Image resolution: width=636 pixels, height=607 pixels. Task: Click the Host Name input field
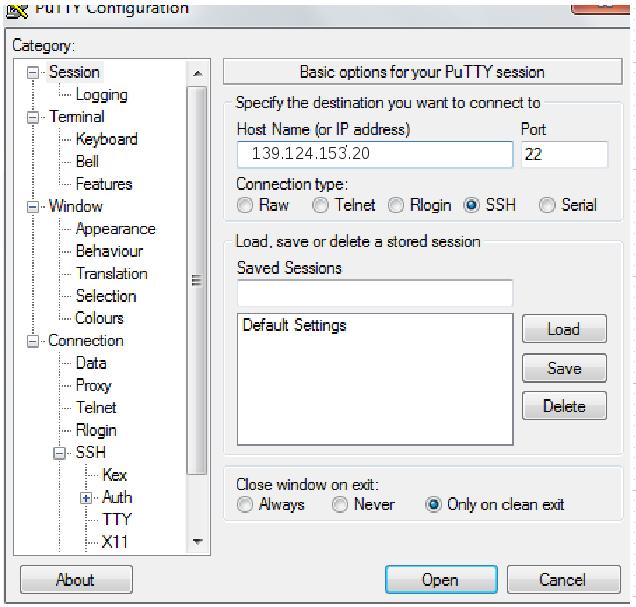pyautogui.click(x=375, y=154)
